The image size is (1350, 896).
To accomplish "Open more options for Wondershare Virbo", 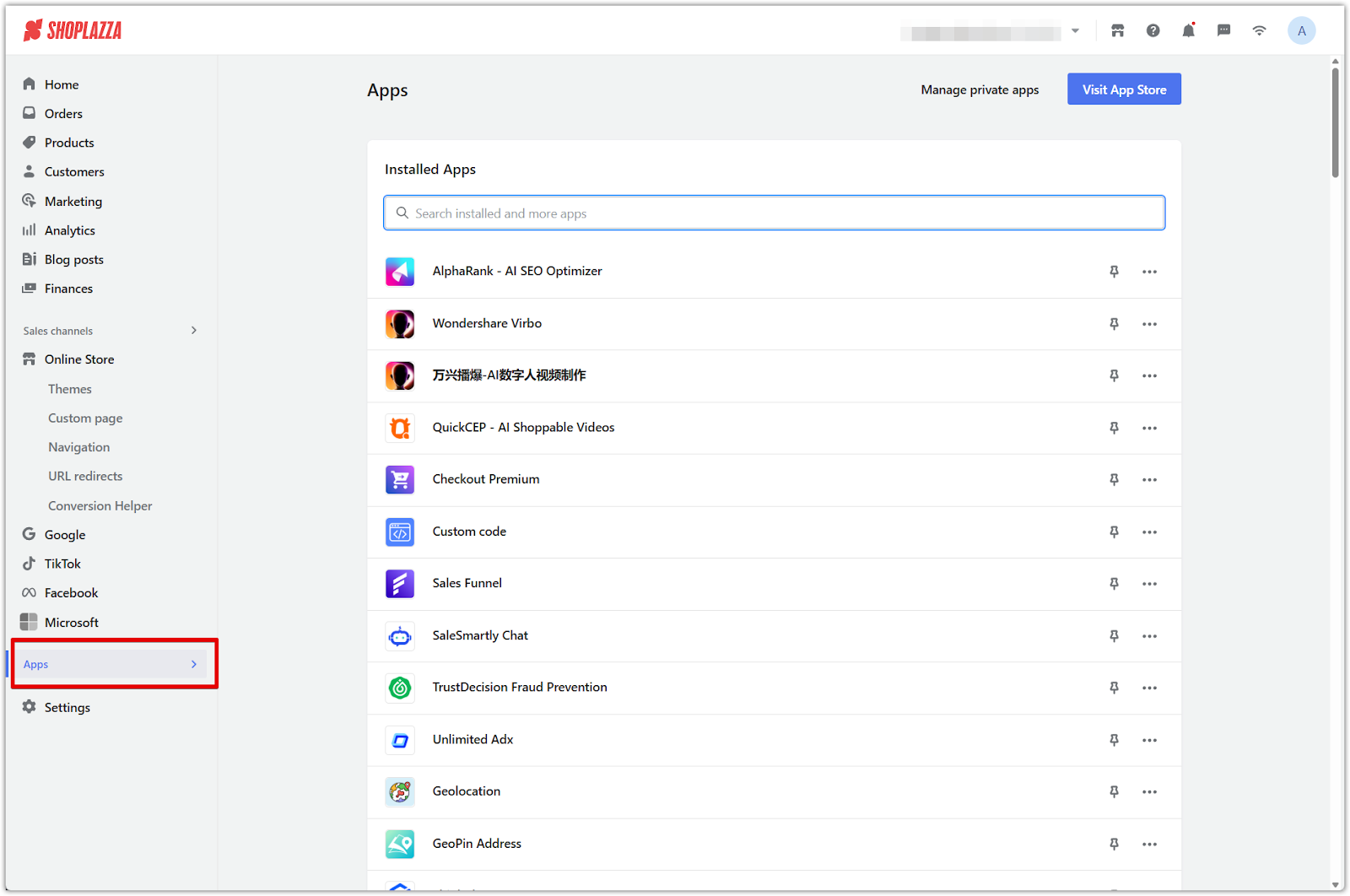I will point(1149,324).
